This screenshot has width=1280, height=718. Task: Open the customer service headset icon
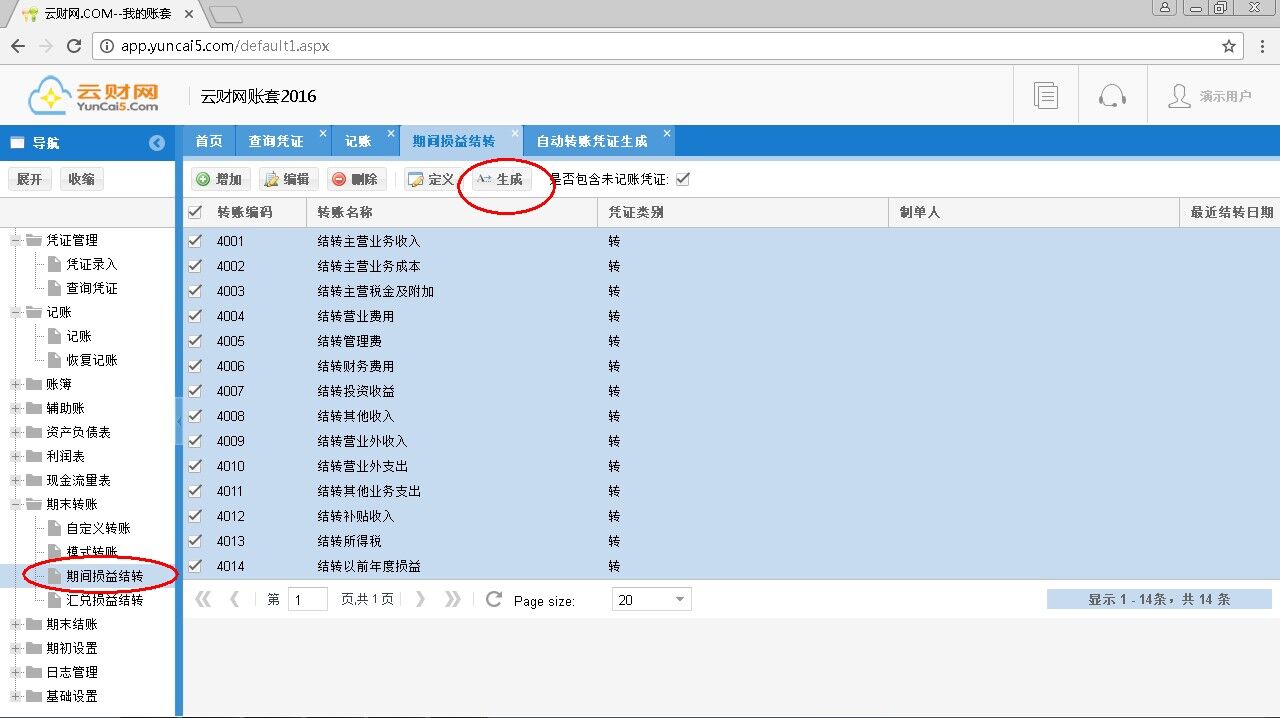click(1112, 96)
